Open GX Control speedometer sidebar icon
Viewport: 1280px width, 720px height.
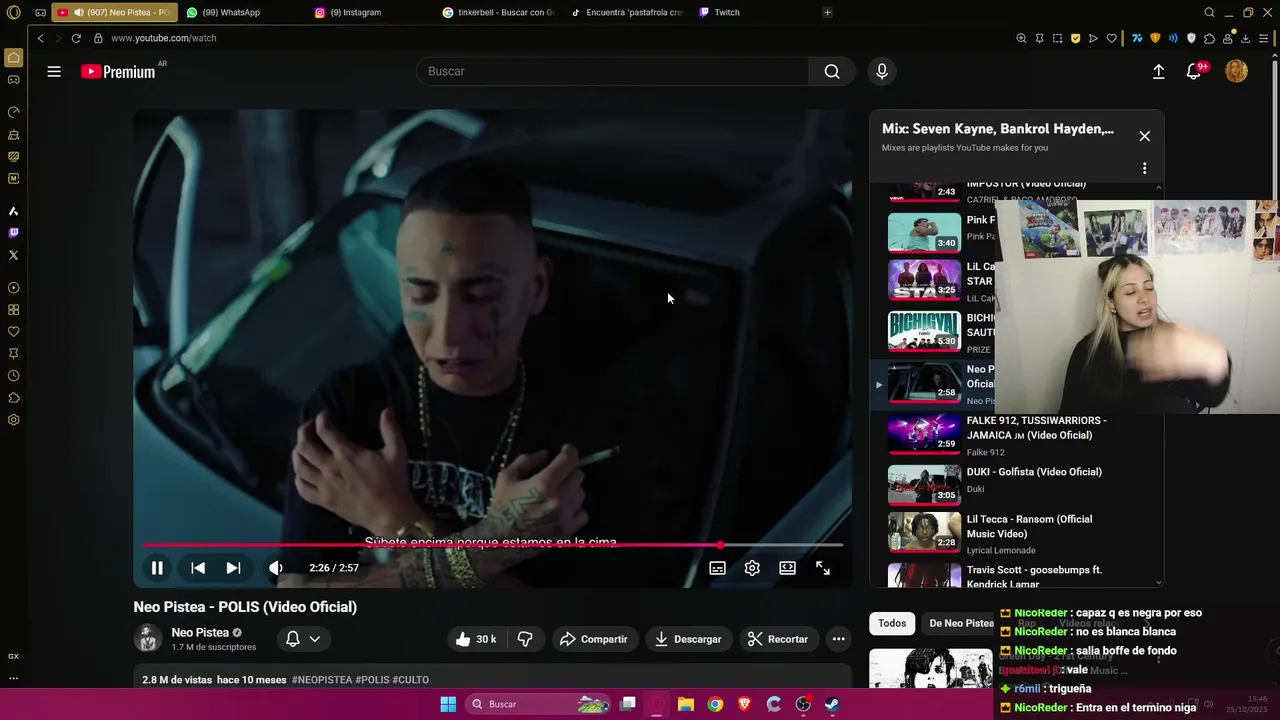point(13,112)
